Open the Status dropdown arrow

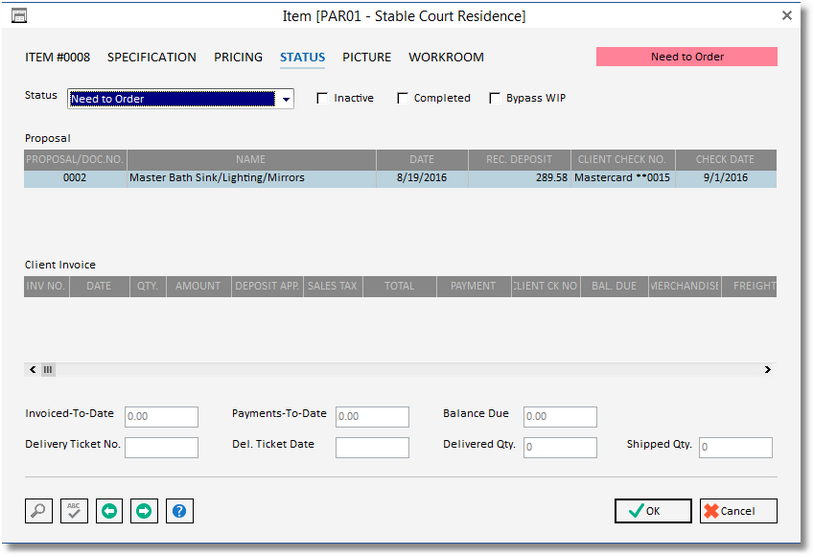click(286, 99)
